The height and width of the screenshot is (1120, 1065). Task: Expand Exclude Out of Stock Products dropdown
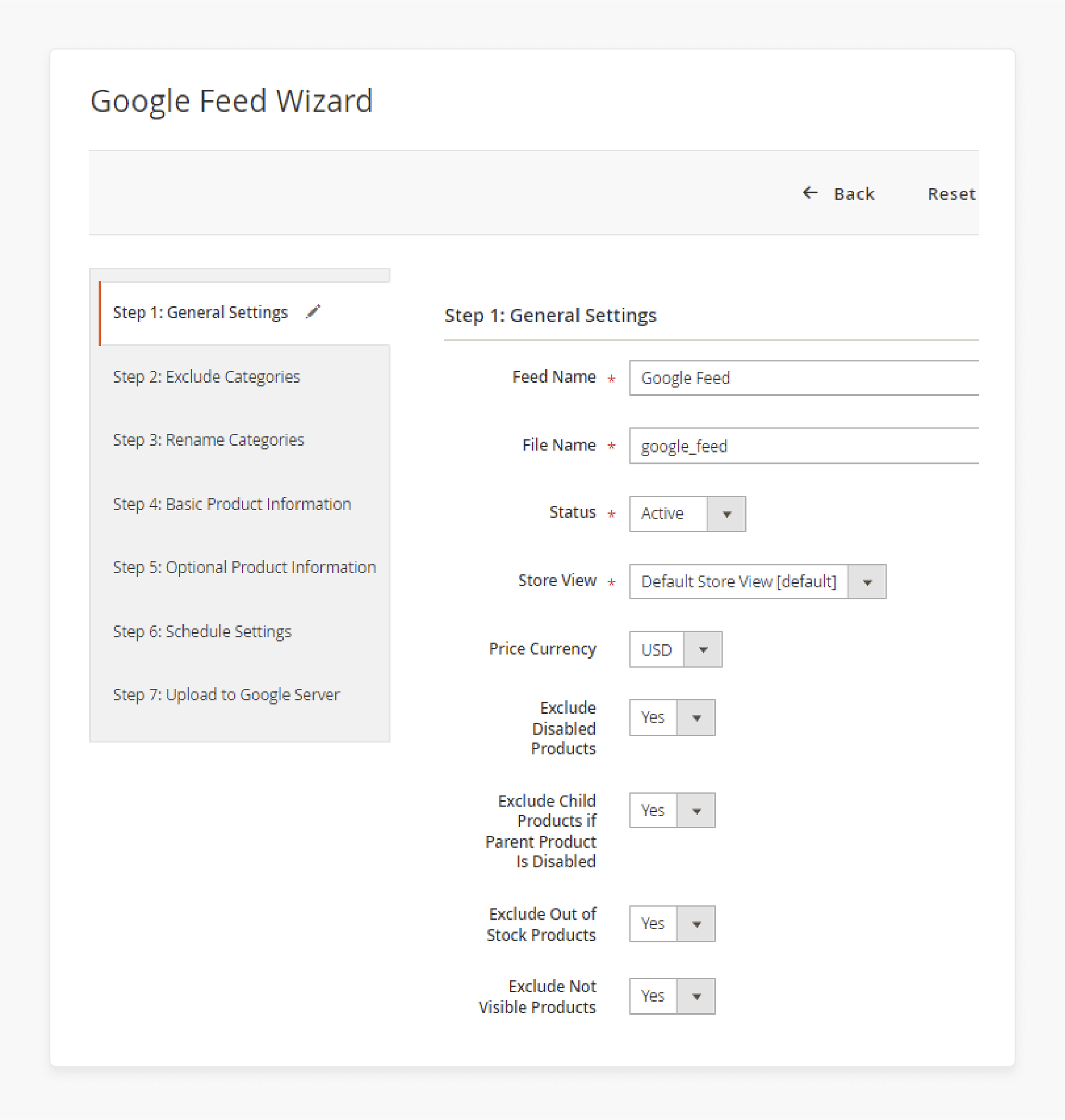tap(672, 924)
